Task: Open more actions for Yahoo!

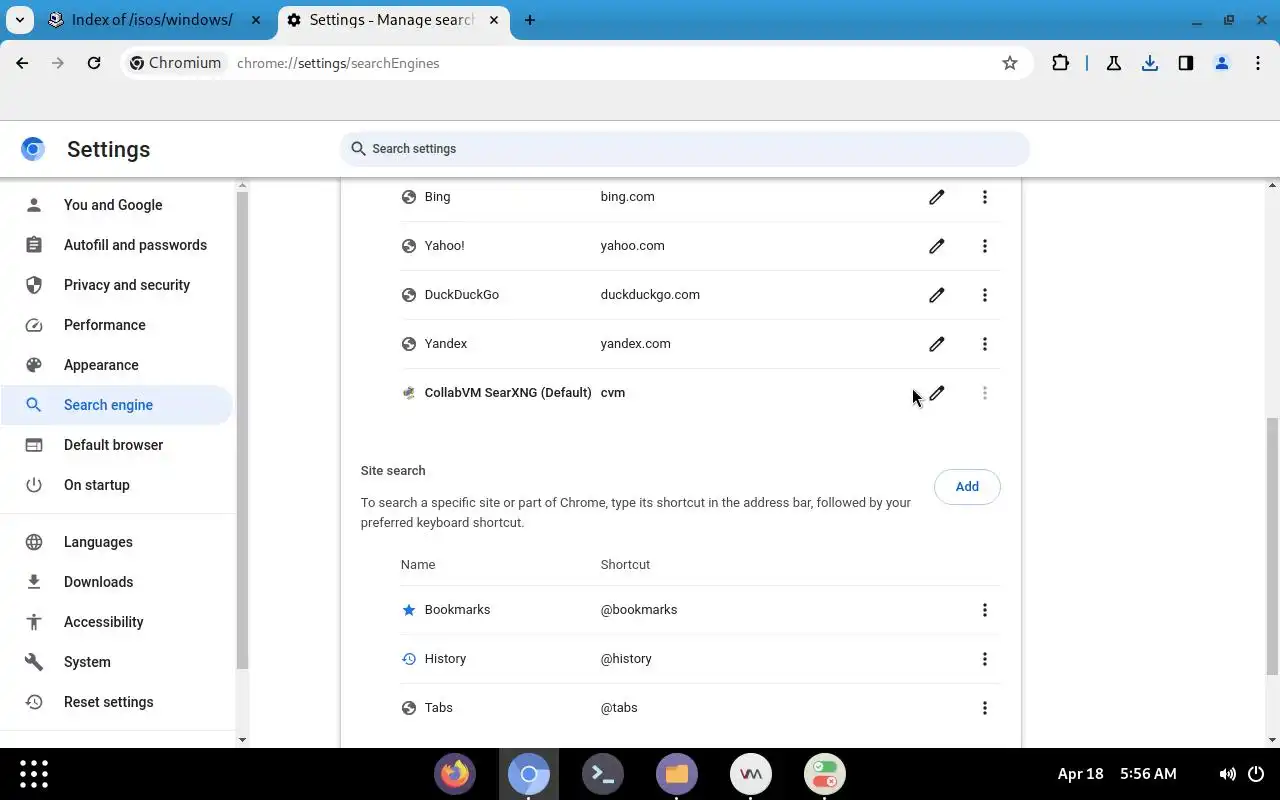Action: [x=984, y=246]
